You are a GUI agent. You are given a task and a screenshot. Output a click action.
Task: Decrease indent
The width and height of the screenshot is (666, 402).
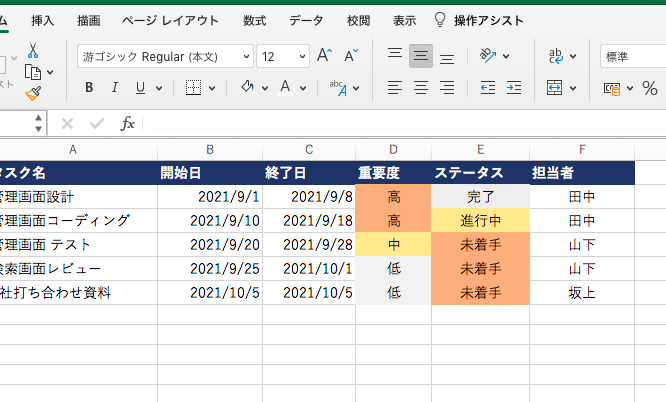[x=488, y=88]
